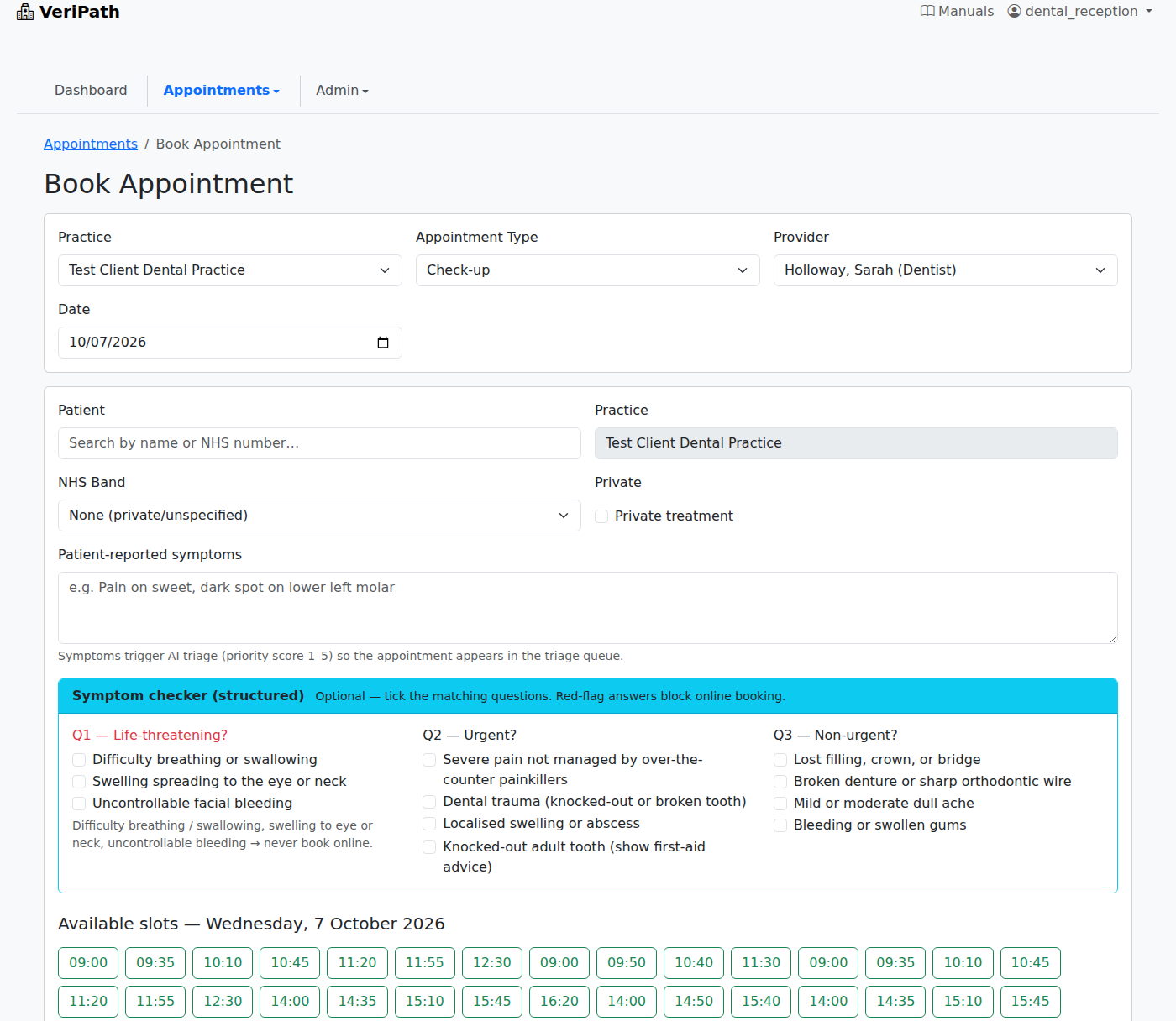
Task: Click the Date input field
Action: point(230,343)
